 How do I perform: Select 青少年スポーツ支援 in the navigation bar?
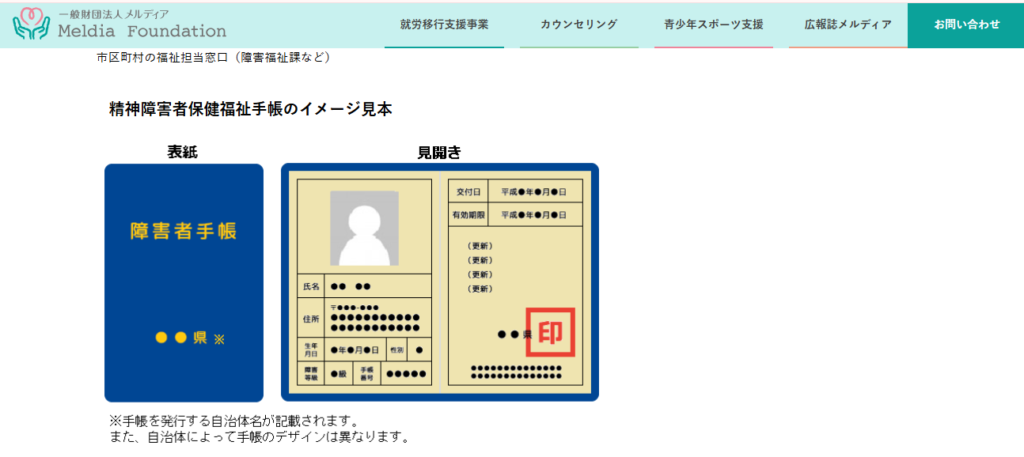(713, 25)
